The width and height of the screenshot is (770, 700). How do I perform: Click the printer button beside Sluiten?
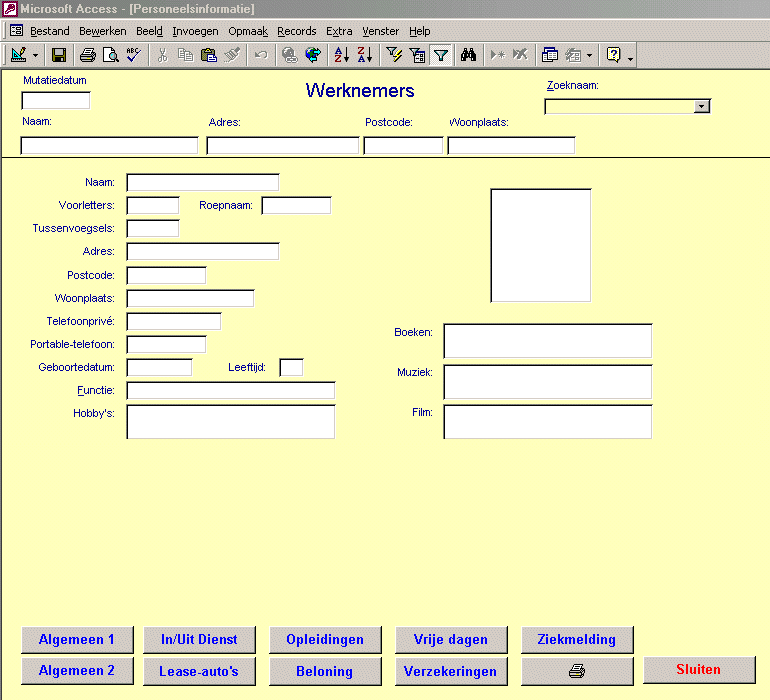tap(577, 671)
